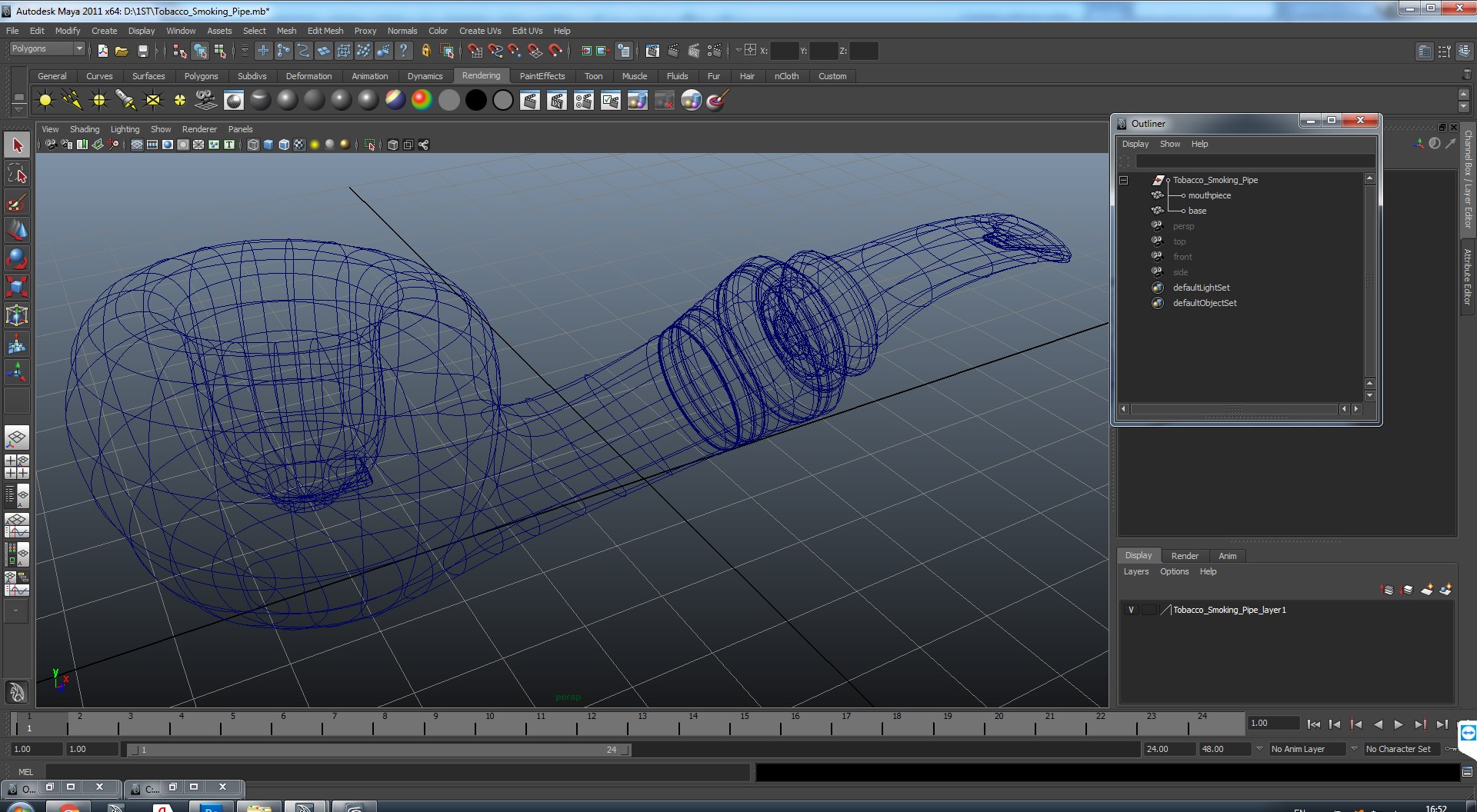Create a Blinn shader from Rendering shelf
The image size is (1477, 812).
click(288, 101)
